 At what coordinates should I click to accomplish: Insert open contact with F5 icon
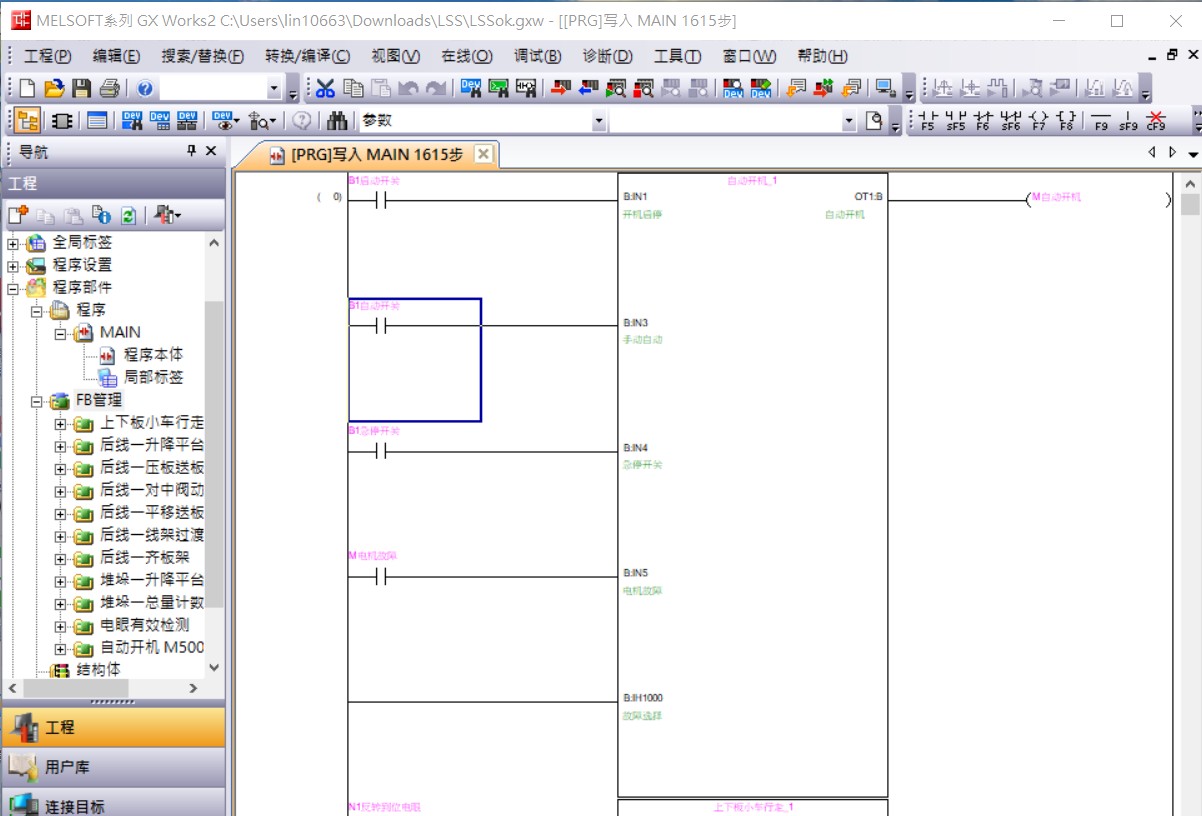click(928, 121)
